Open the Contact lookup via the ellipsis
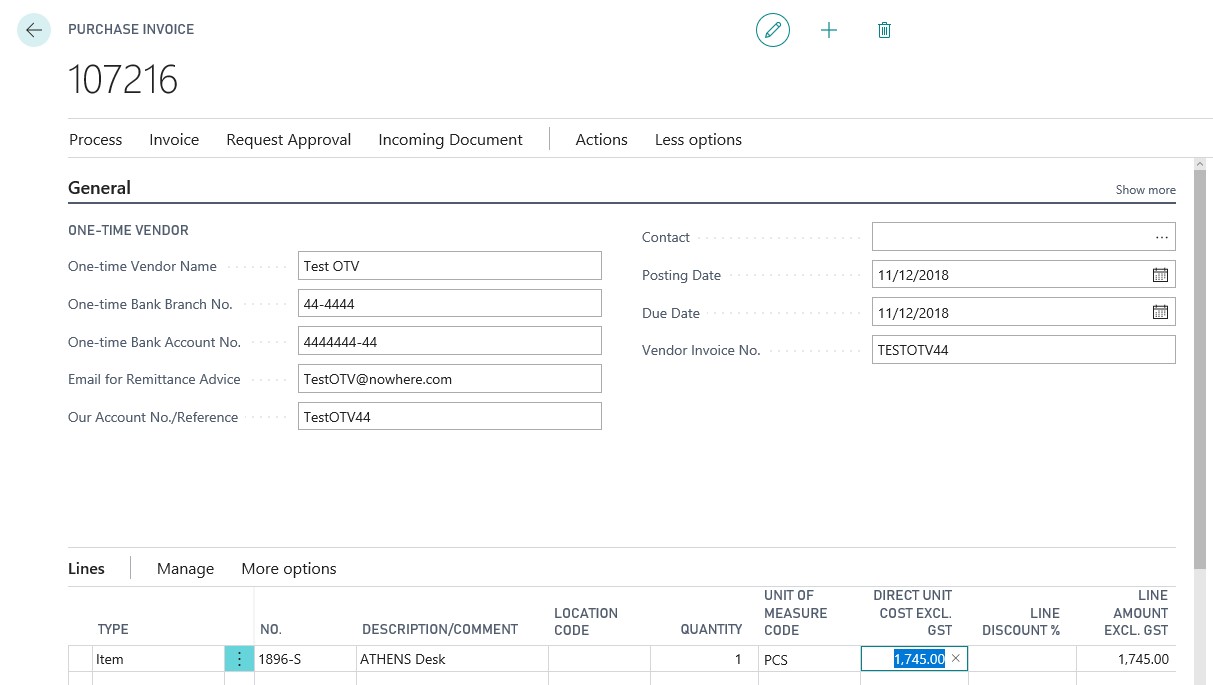The width and height of the screenshot is (1213, 685). pyautogui.click(x=1161, y=236)
